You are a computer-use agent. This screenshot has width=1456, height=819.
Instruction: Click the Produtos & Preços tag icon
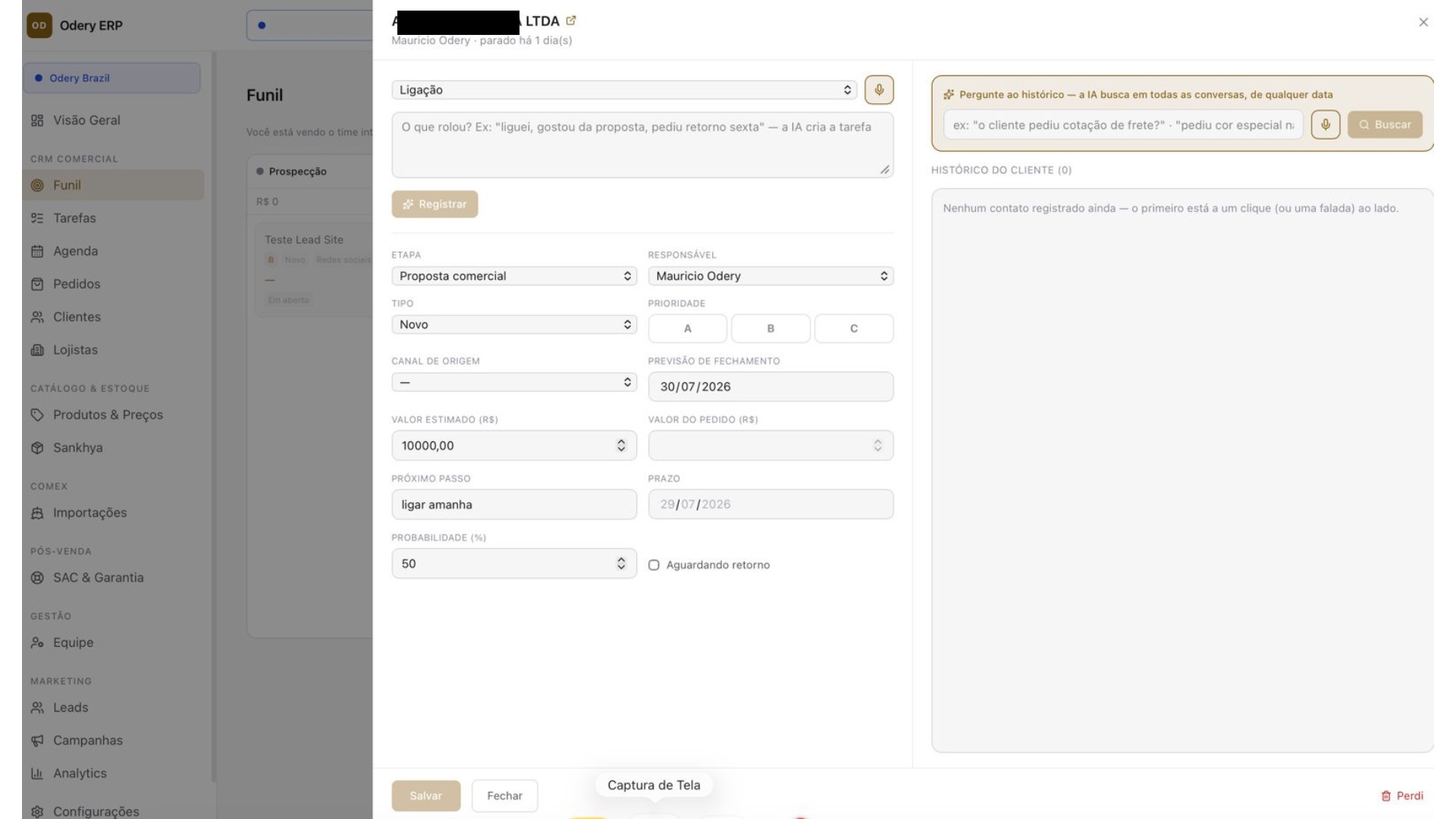coord(37,415)
